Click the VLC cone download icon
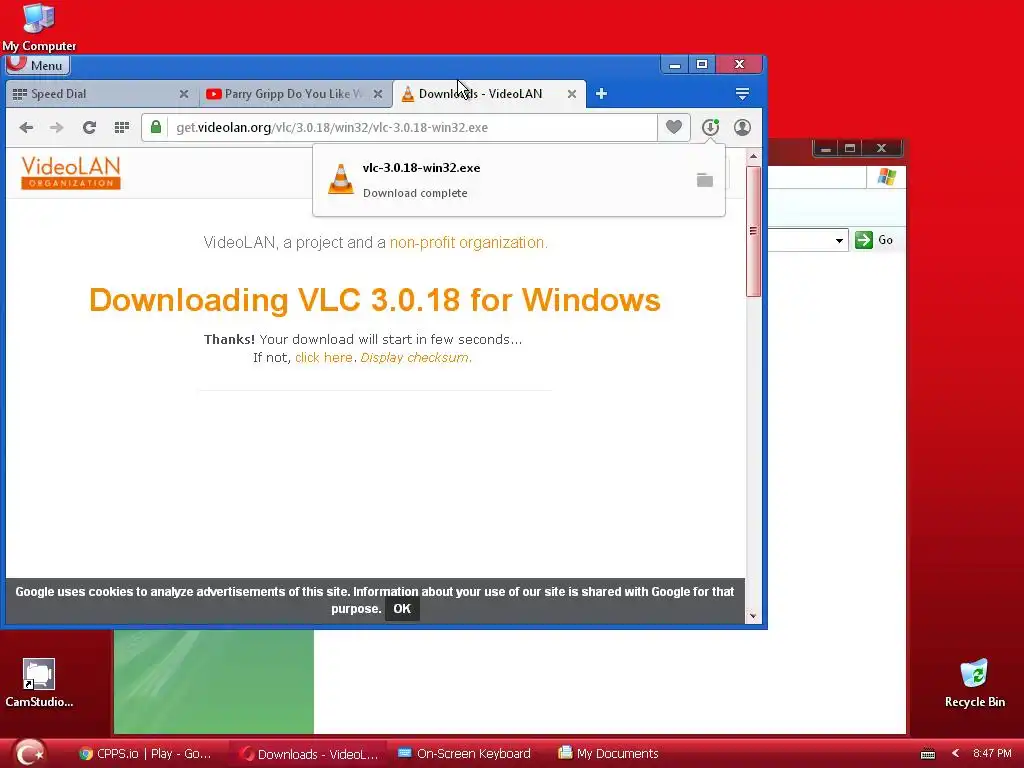This screenshot has width=1024, height=768. point(340,179)
